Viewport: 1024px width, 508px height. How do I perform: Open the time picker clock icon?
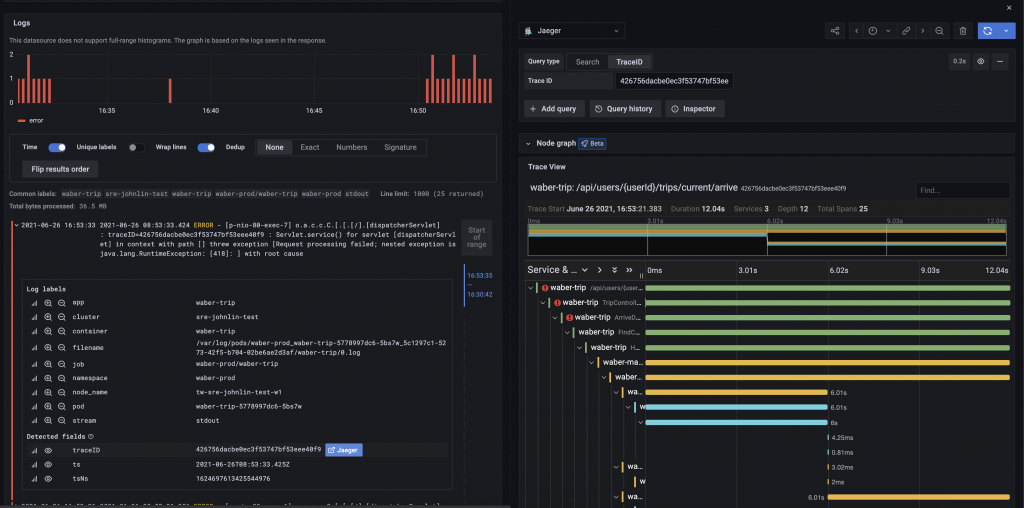click(x=872, y=31)
